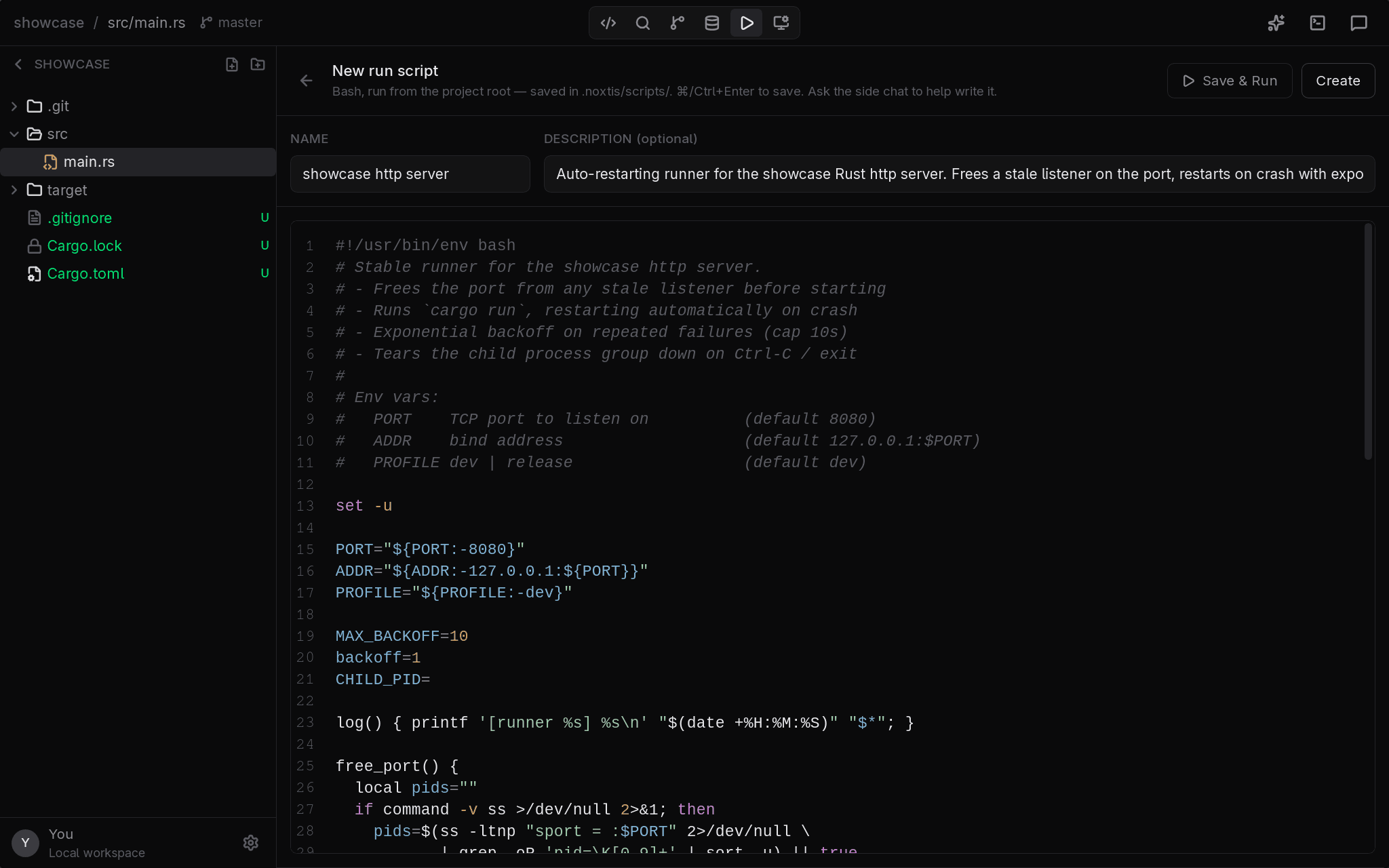Image resolution: width=1389 pixels, height=868 pixels.
Task: Focus the script NAME input field
Action: 410,174
